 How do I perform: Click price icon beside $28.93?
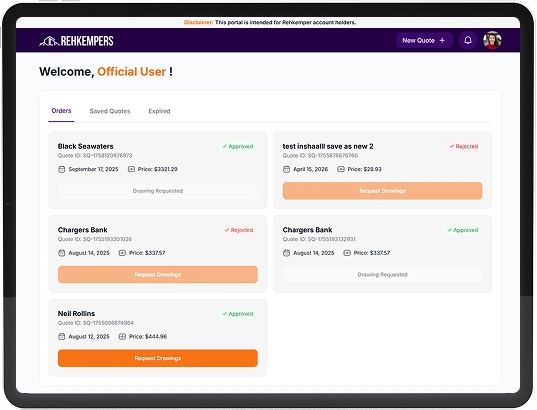pyautogui.click(x=341, y=169)
